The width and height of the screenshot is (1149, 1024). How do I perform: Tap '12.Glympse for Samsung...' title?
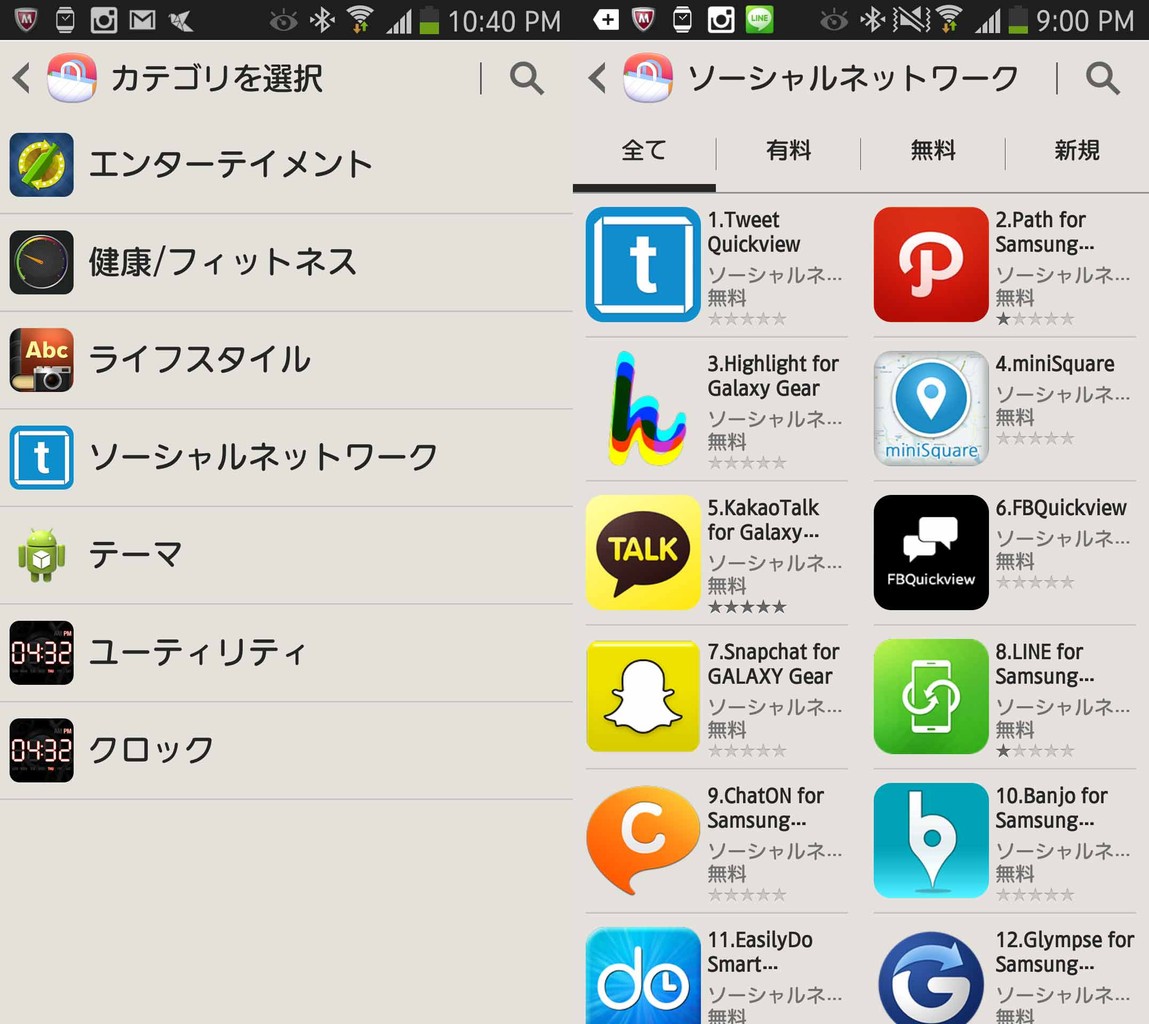(x=1064, y=952)
